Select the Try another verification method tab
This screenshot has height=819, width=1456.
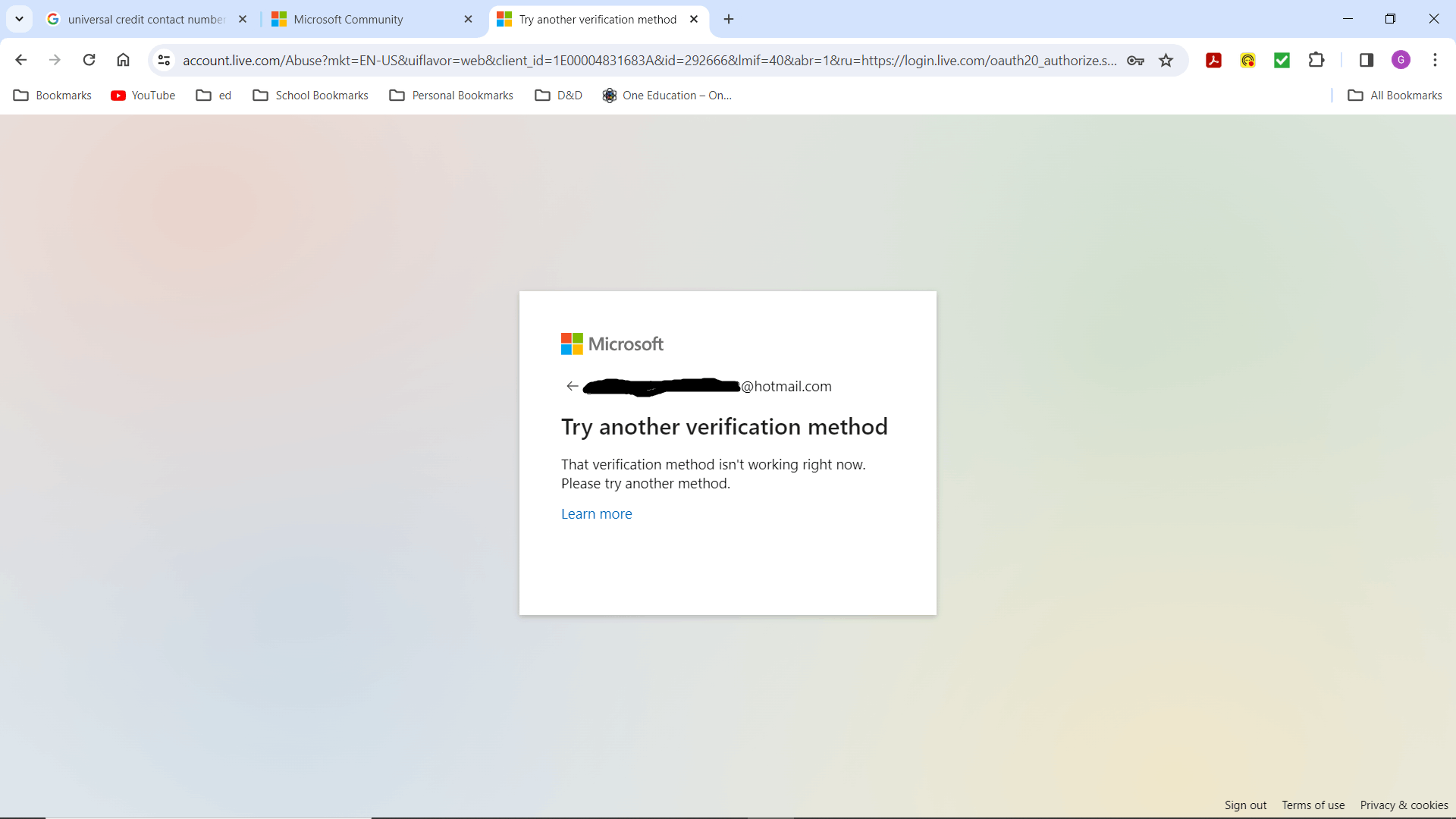point(598,20)
